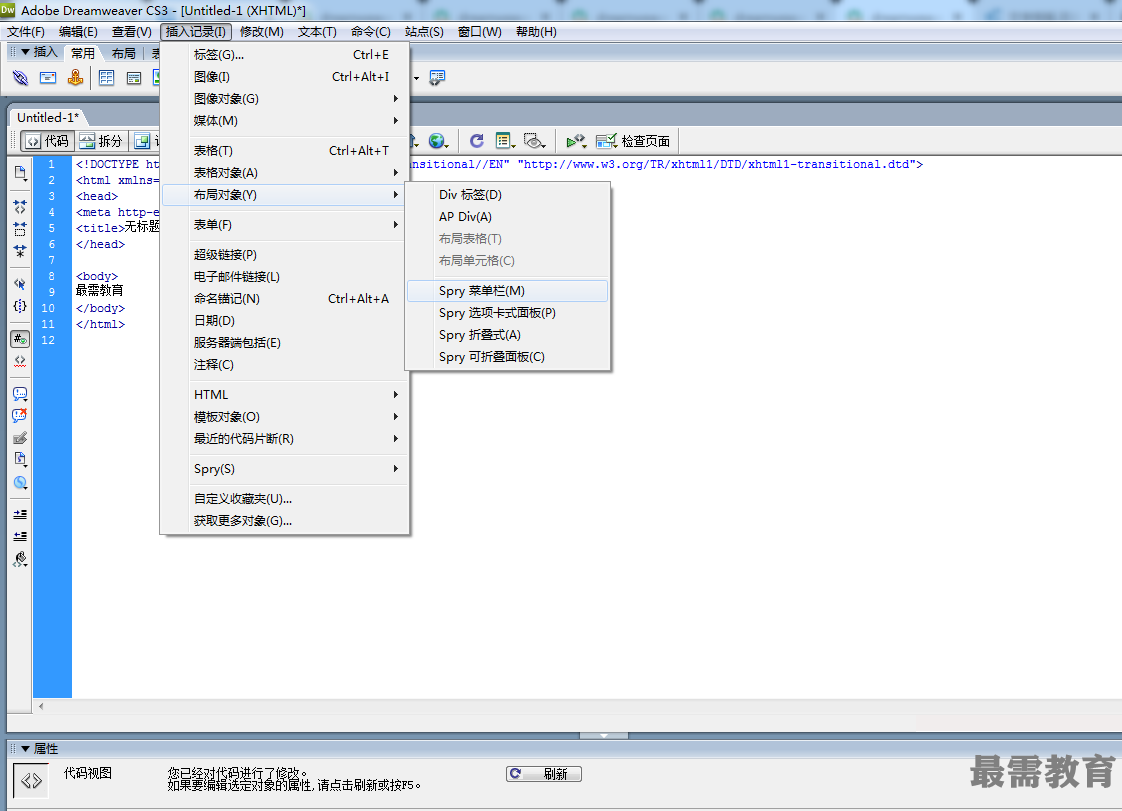Click Outdent Code icon
The height and width of the screenshot is (811, 1122).
20,536
